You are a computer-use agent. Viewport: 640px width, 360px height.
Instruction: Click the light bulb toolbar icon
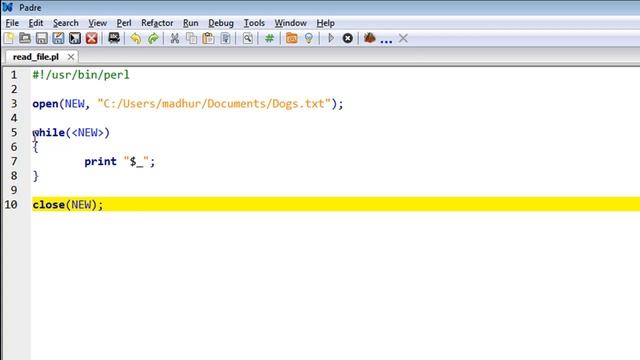[309, 38]
